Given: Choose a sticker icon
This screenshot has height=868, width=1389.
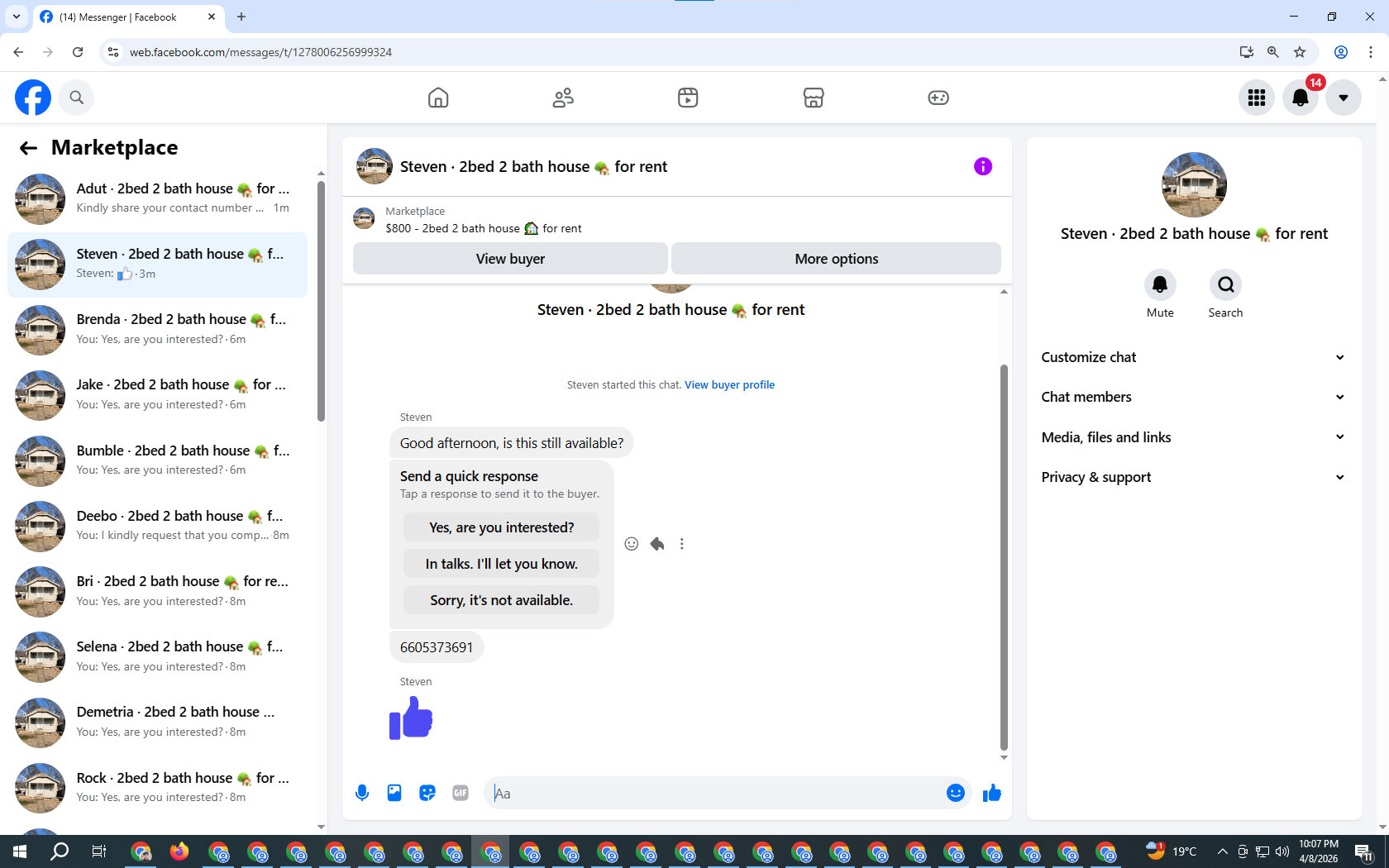Looking at the screenshot, I should point(427,794).
